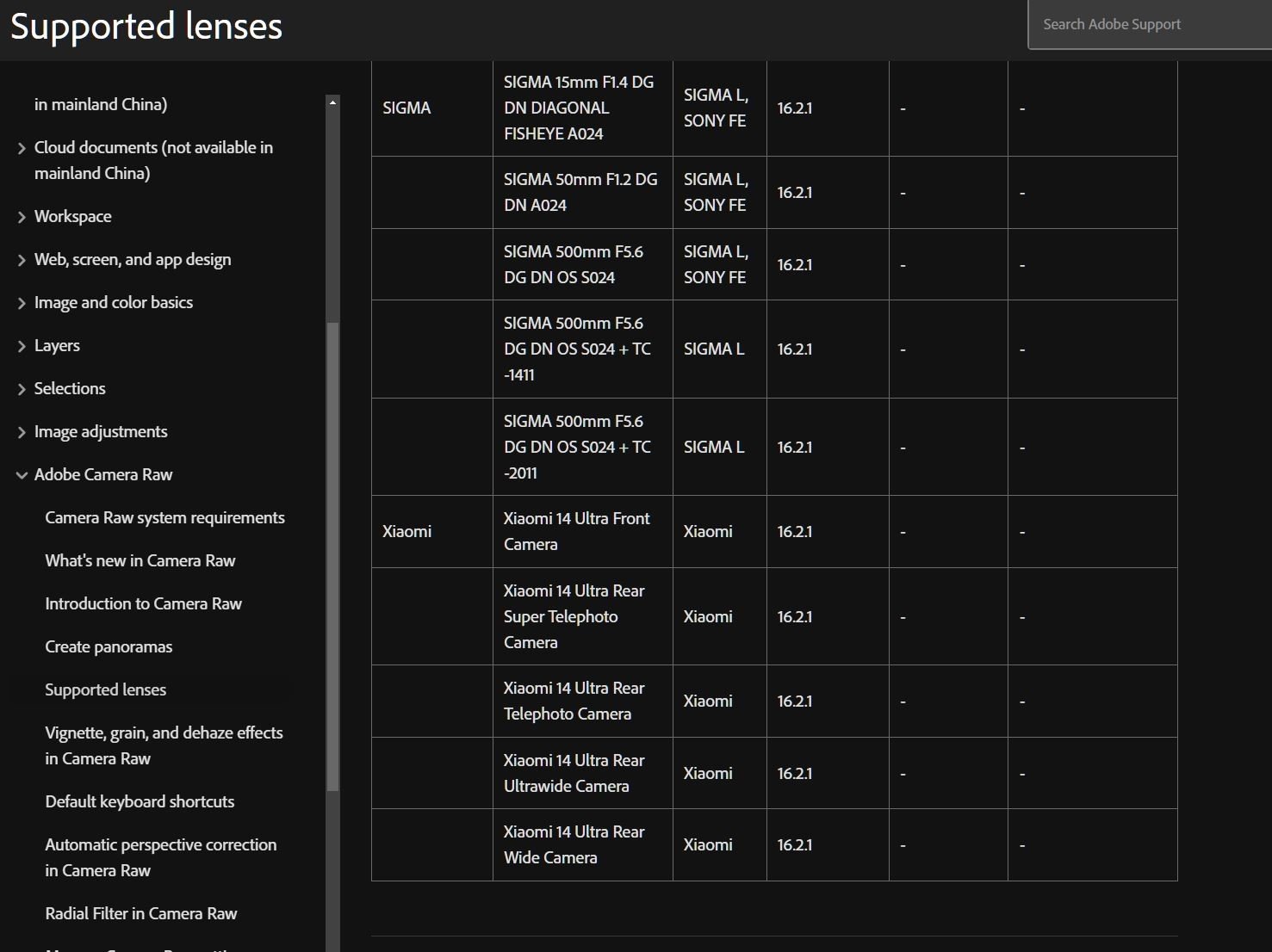Screen dimensions: 1272x952
Task: Open What's new in Camera Raw
Action: click(140, 560)
